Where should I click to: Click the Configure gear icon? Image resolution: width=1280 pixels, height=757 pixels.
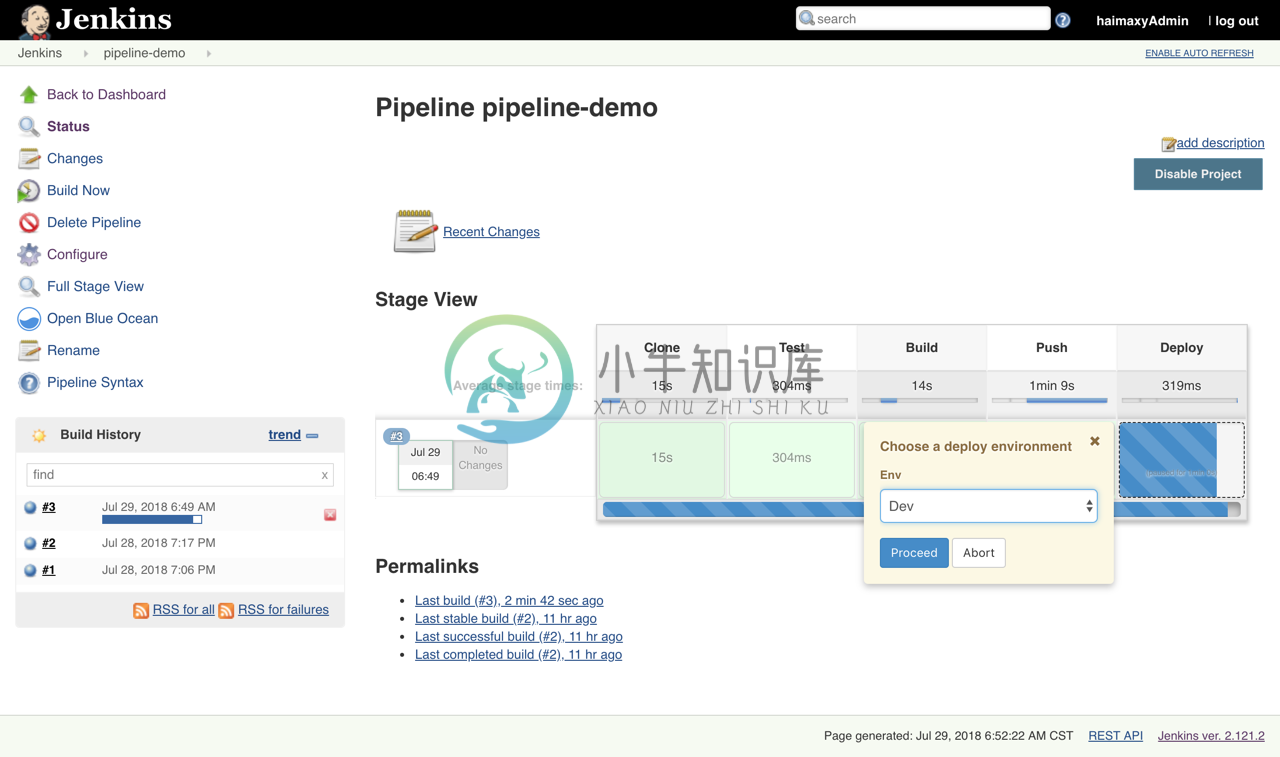click(x=29, y=255)
